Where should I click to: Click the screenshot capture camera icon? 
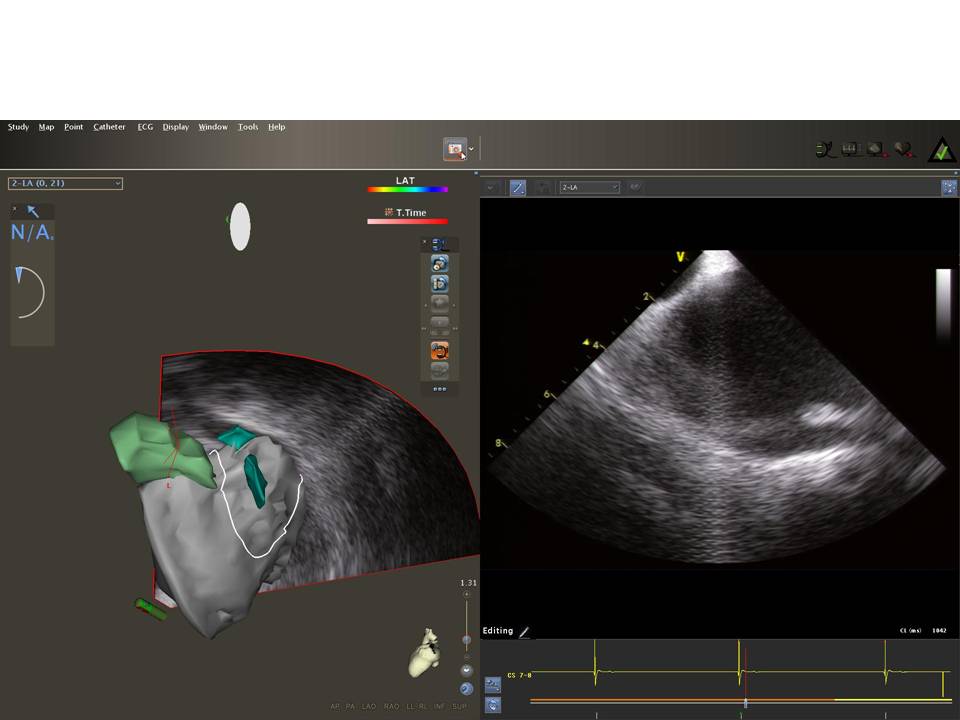point(455,149)
